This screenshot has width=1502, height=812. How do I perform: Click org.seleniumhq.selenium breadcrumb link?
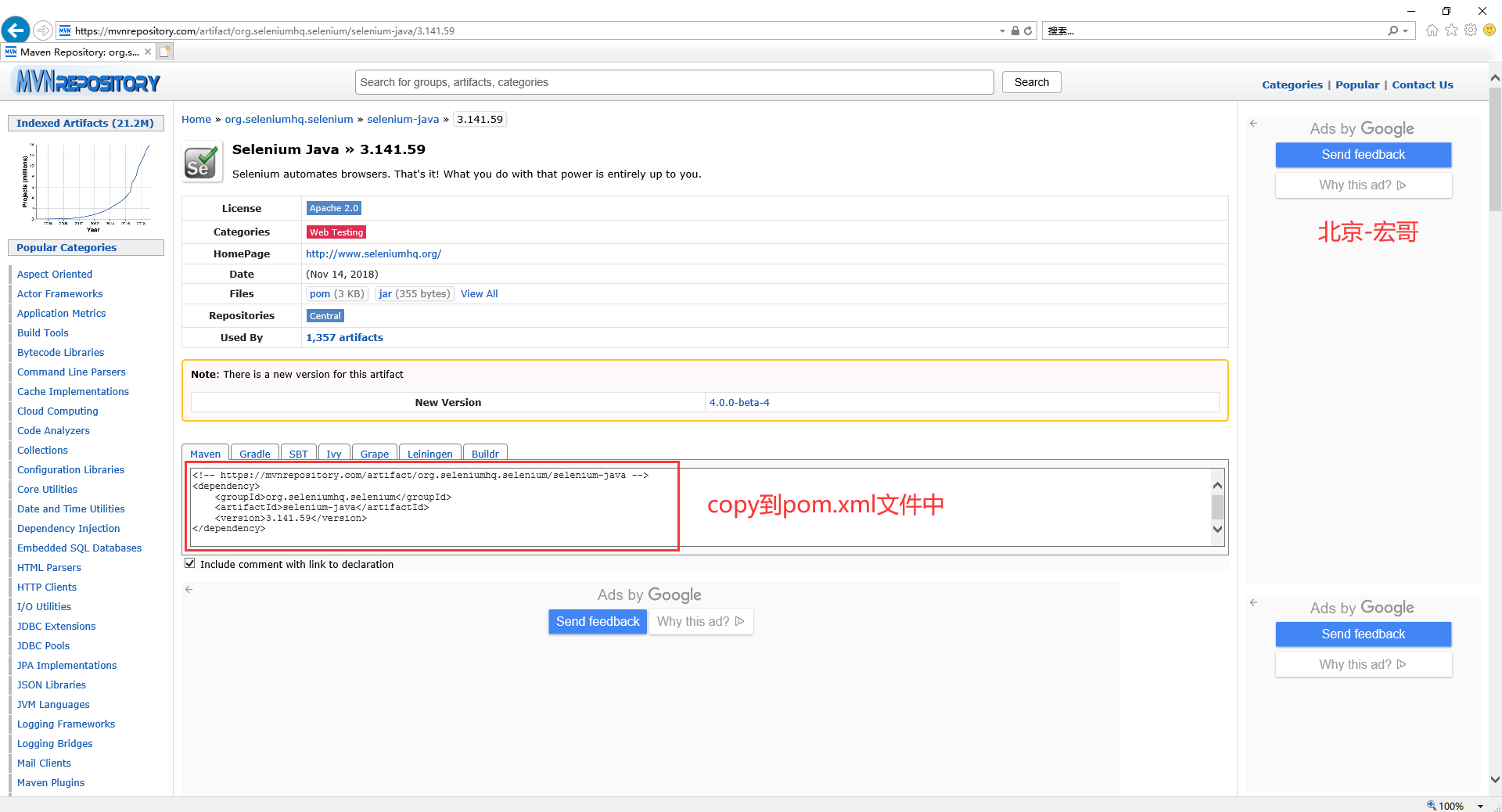289,119
